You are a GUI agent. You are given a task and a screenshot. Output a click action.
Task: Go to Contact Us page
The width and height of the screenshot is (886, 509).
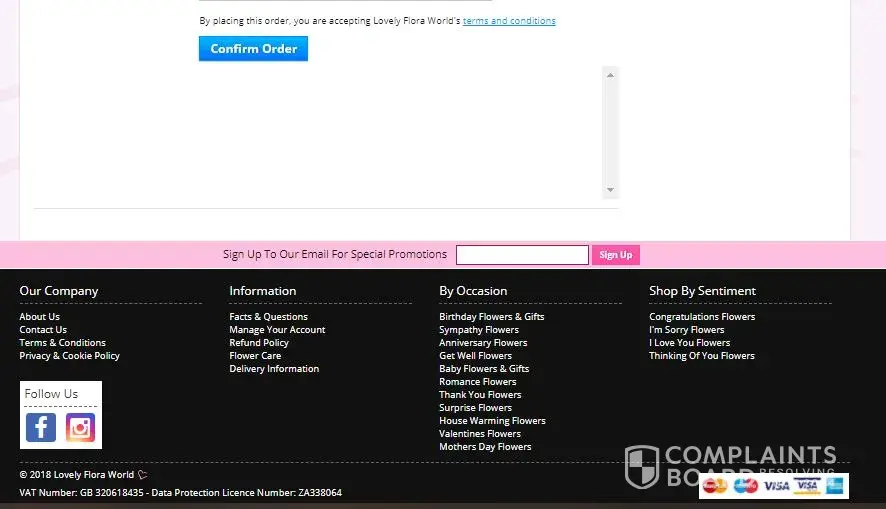[x=43, y=330]
